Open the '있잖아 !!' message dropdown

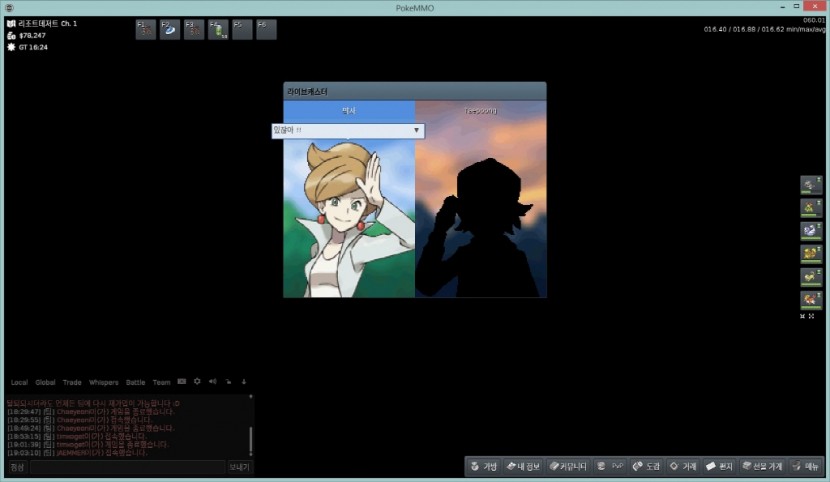click(347, 130)
